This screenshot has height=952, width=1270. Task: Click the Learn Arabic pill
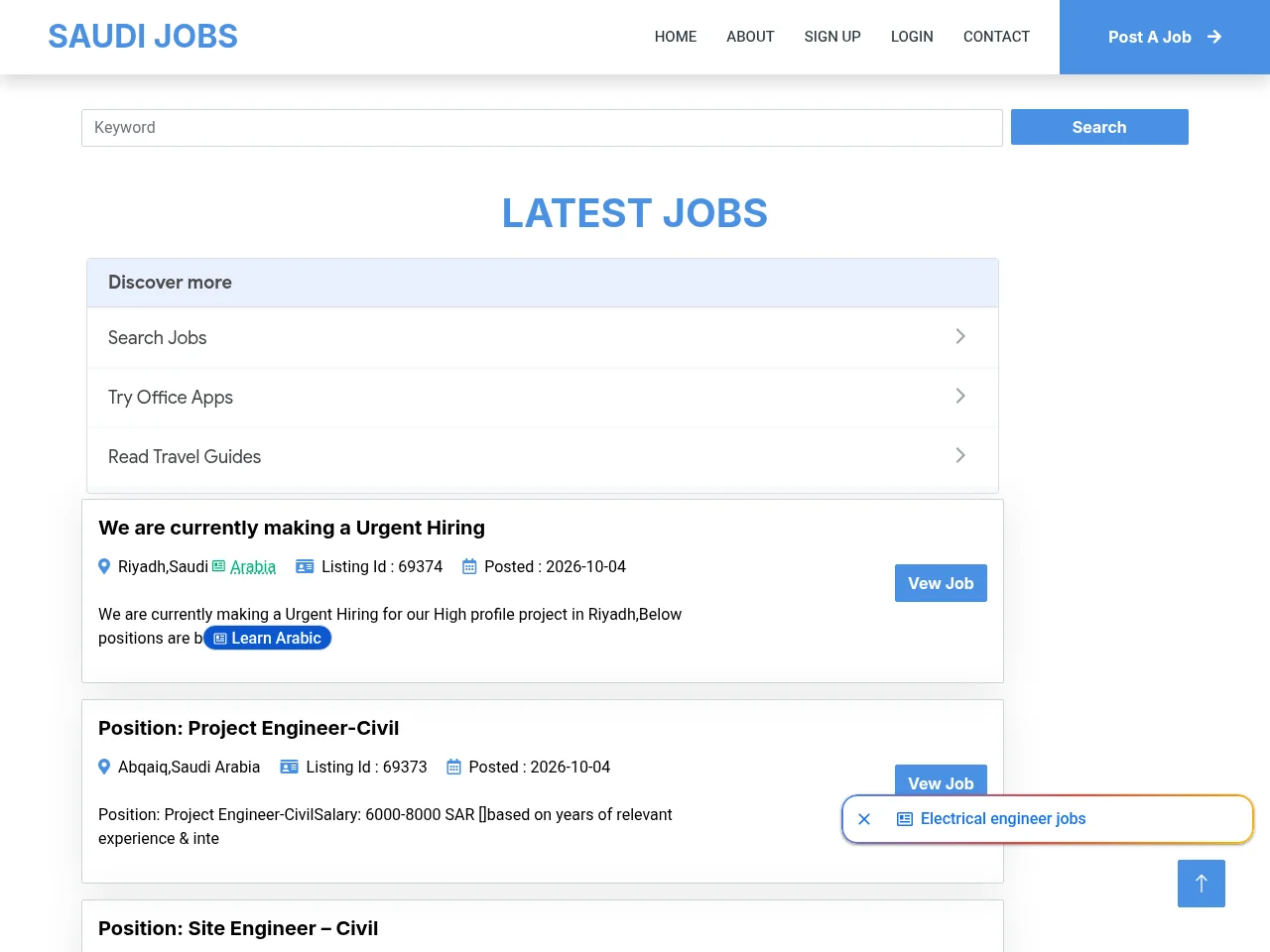(268, 638)
